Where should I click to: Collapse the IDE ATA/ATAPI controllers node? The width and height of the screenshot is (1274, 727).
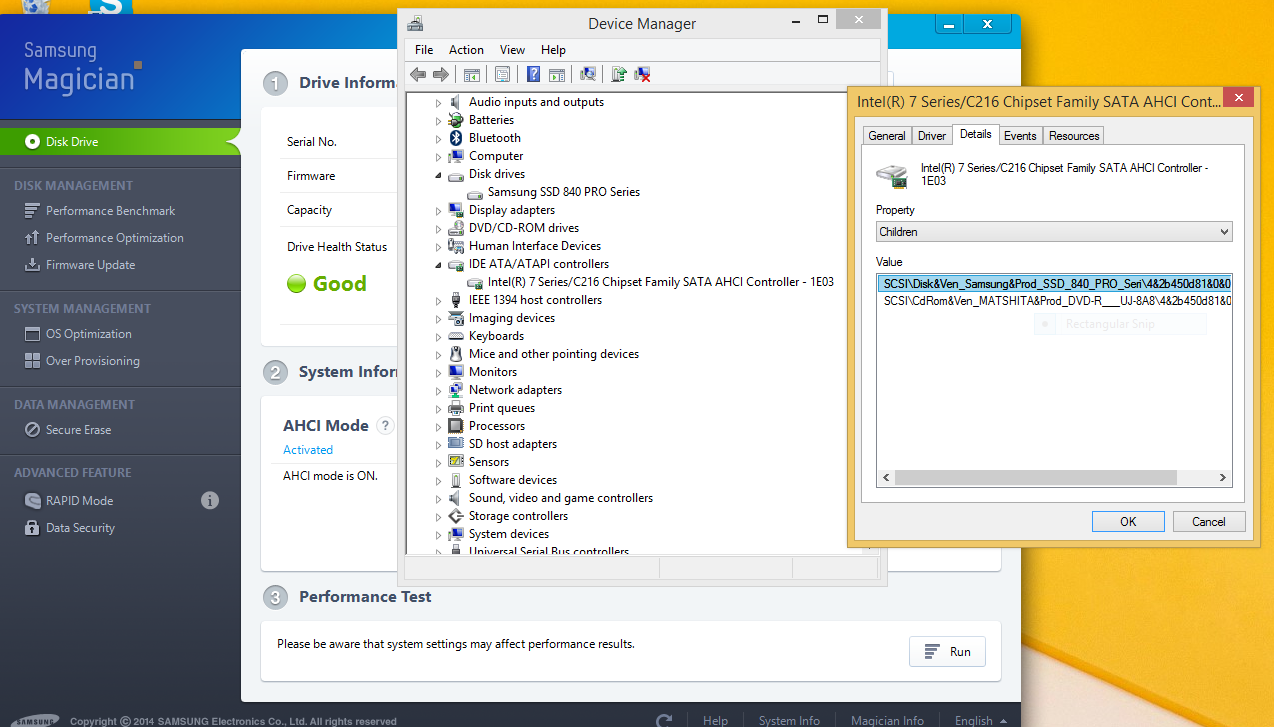point(438,265)
